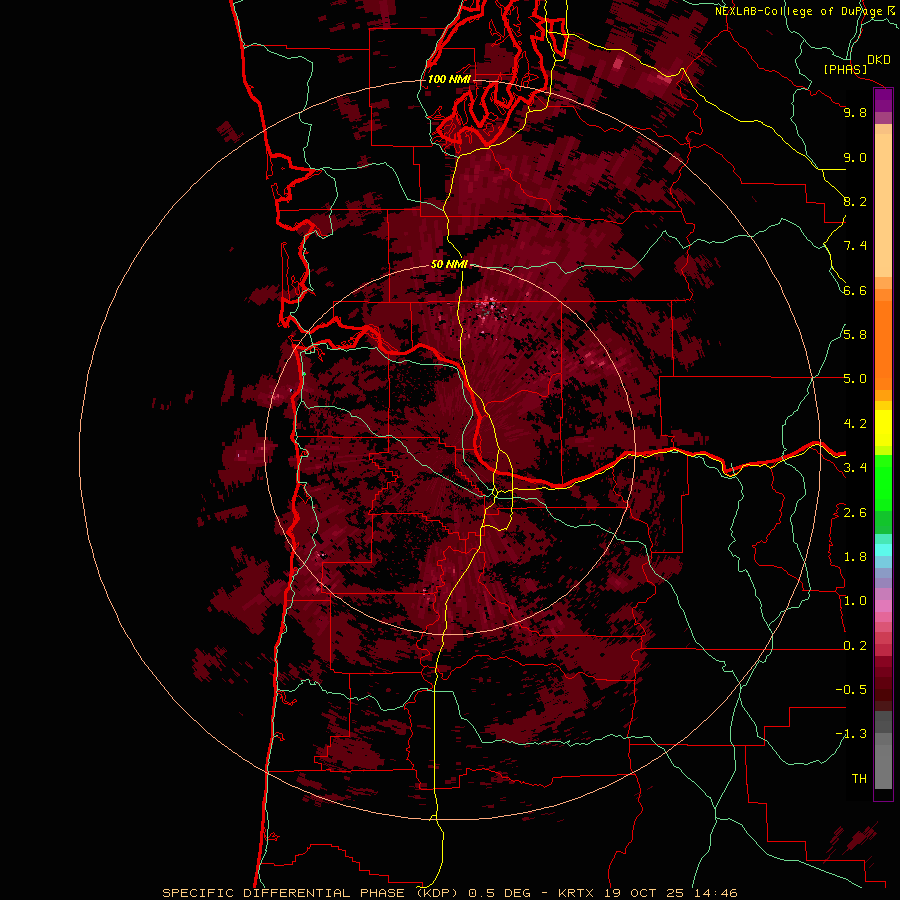Click the "50 NMI" range ring label

(449, 264)
